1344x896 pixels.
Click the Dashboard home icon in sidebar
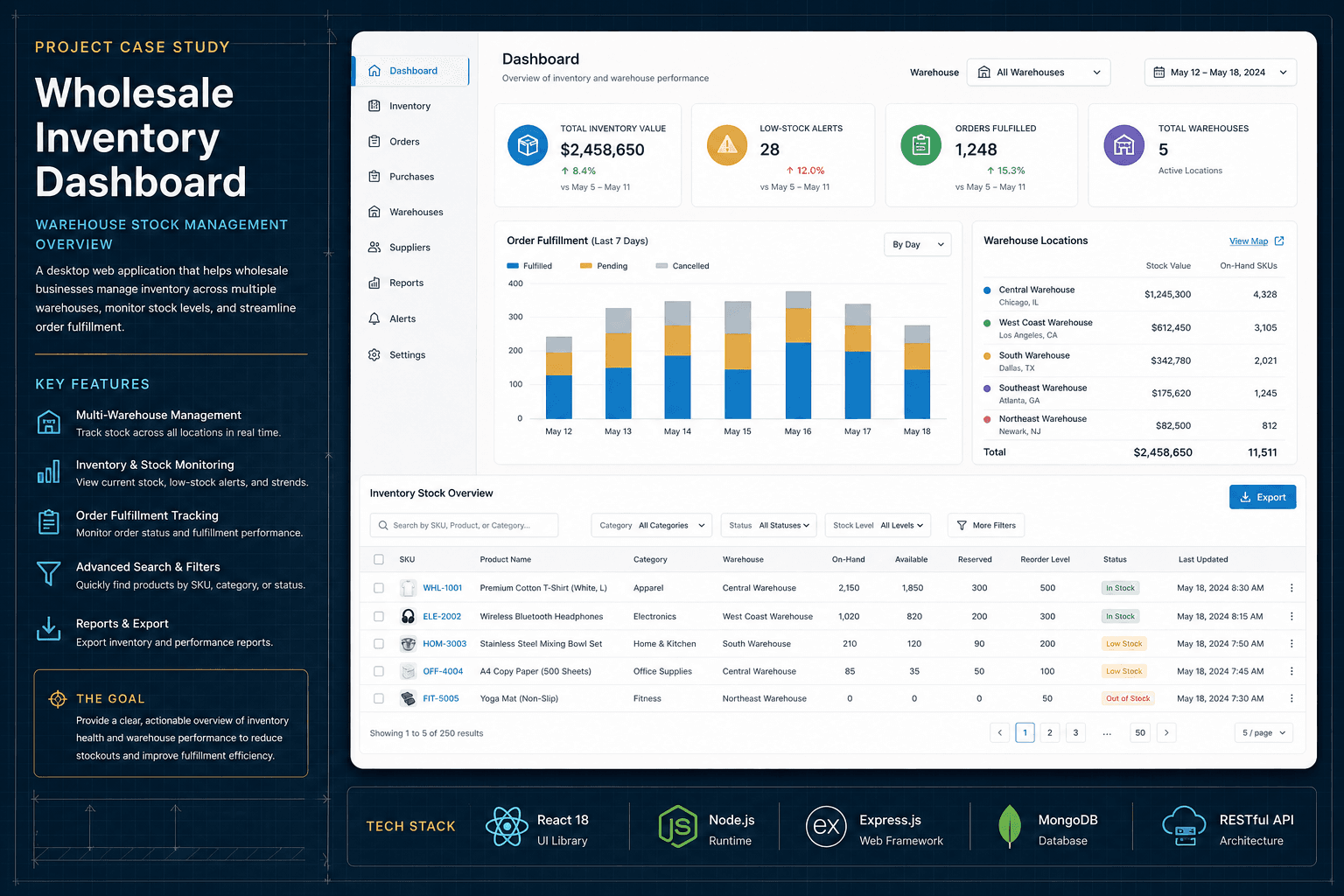tap(374, 71)
